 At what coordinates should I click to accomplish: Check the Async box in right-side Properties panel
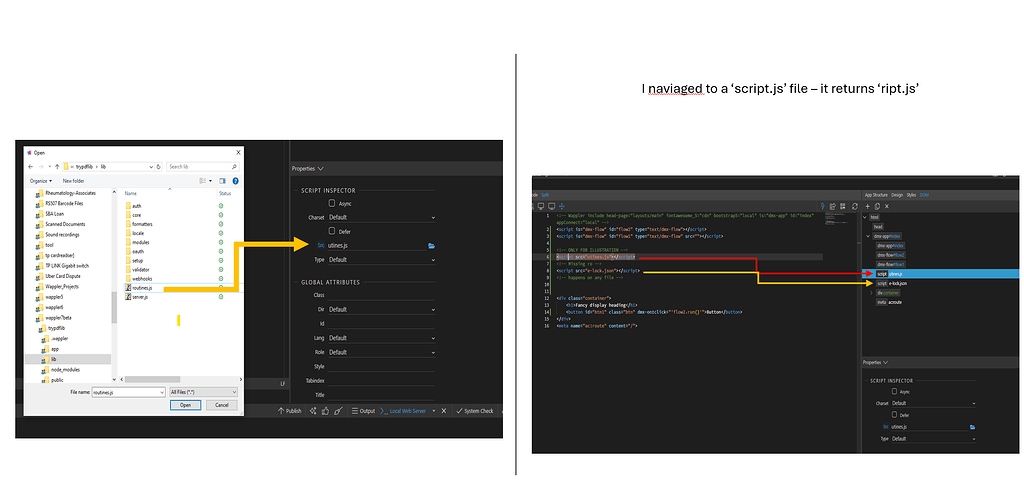tap(895, 391)
